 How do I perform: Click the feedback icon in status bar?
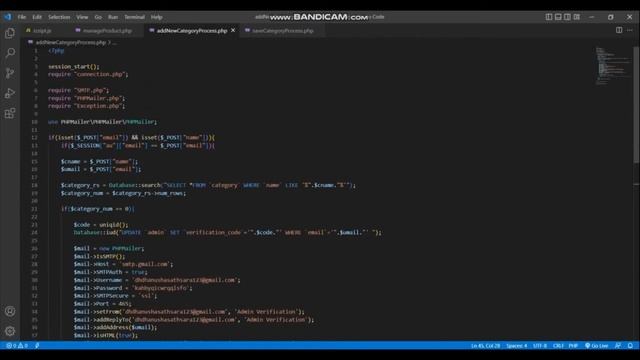[618, 346]
